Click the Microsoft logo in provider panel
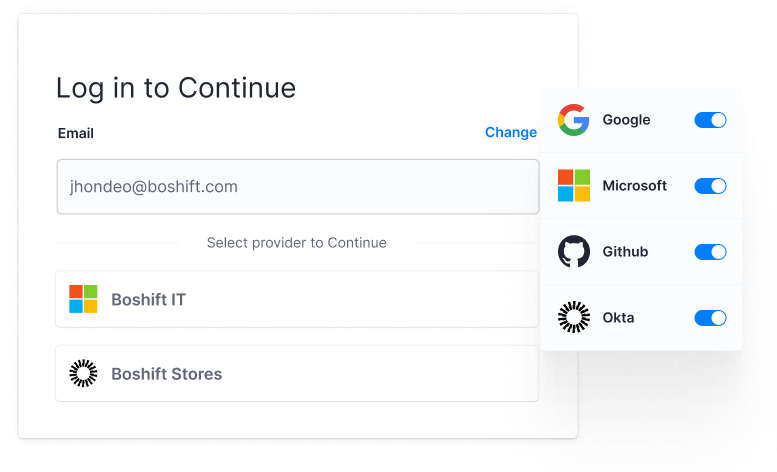The height and width of the screenshot is (472, 777). click(574, 186)
